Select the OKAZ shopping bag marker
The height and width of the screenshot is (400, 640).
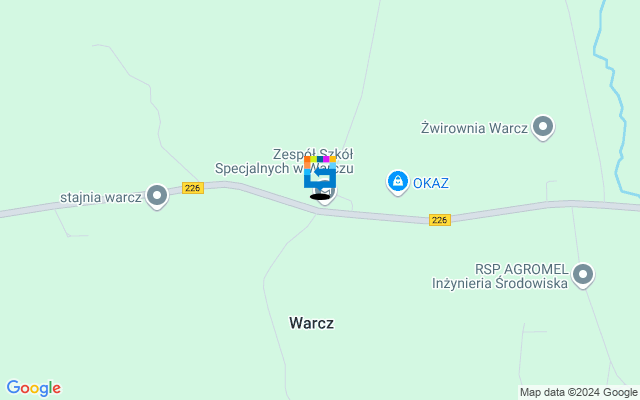coord(398,182)
